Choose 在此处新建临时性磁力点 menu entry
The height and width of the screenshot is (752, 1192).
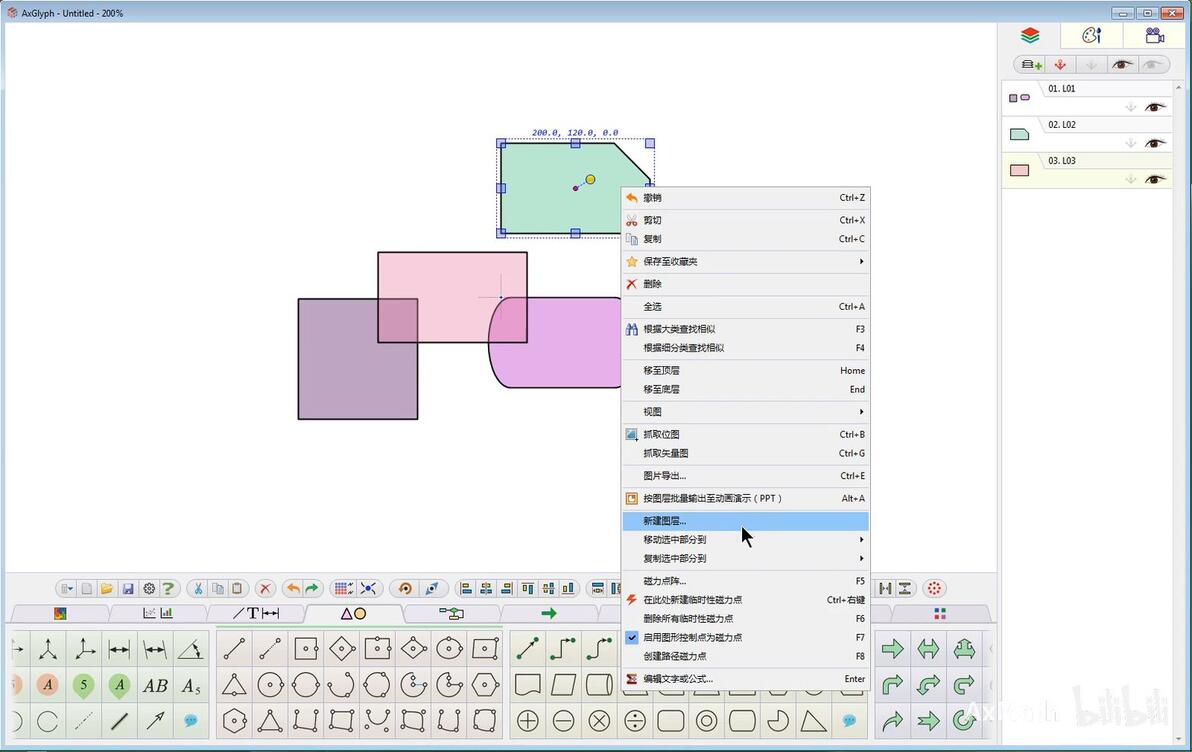click(745, 600)
